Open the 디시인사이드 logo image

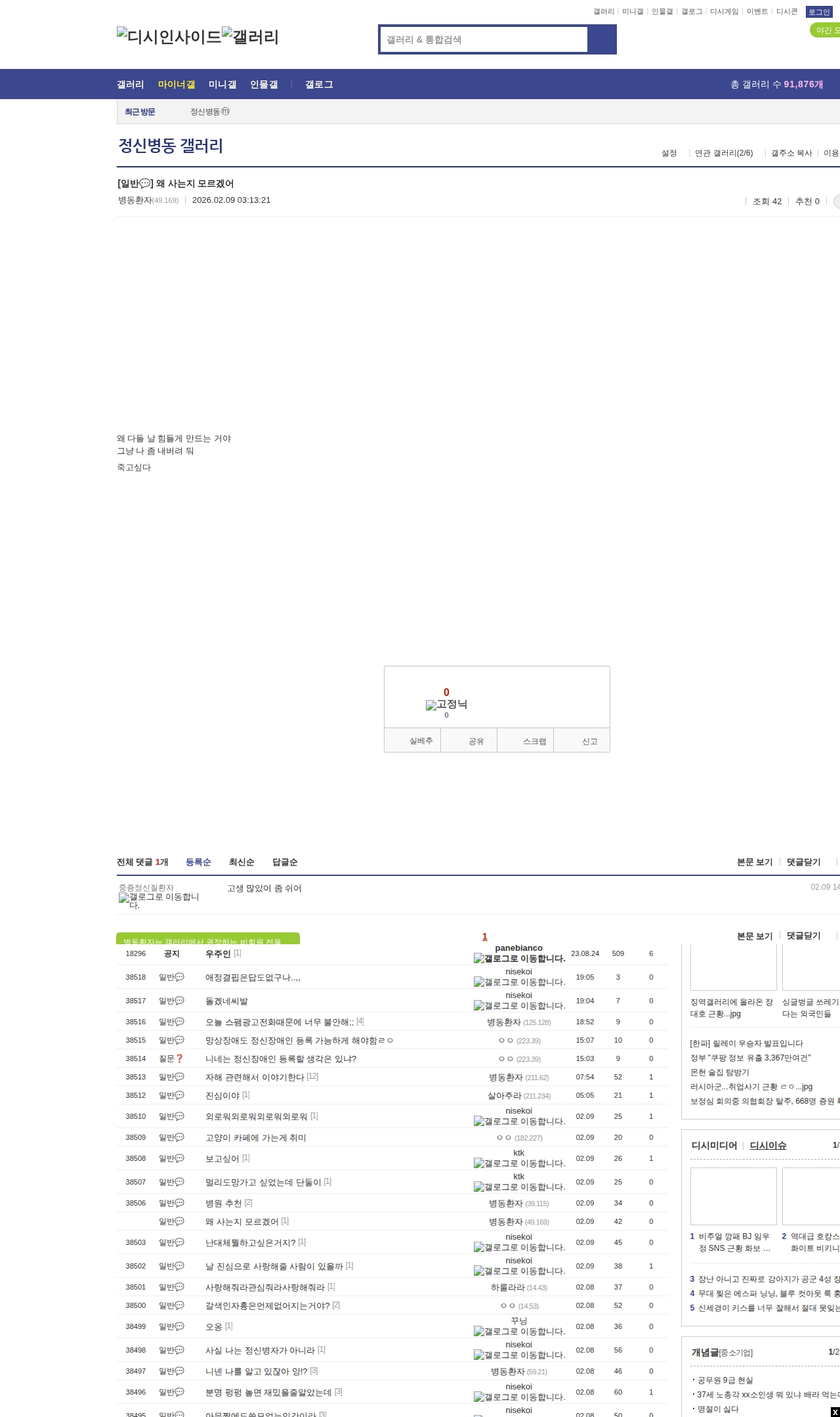169,36
